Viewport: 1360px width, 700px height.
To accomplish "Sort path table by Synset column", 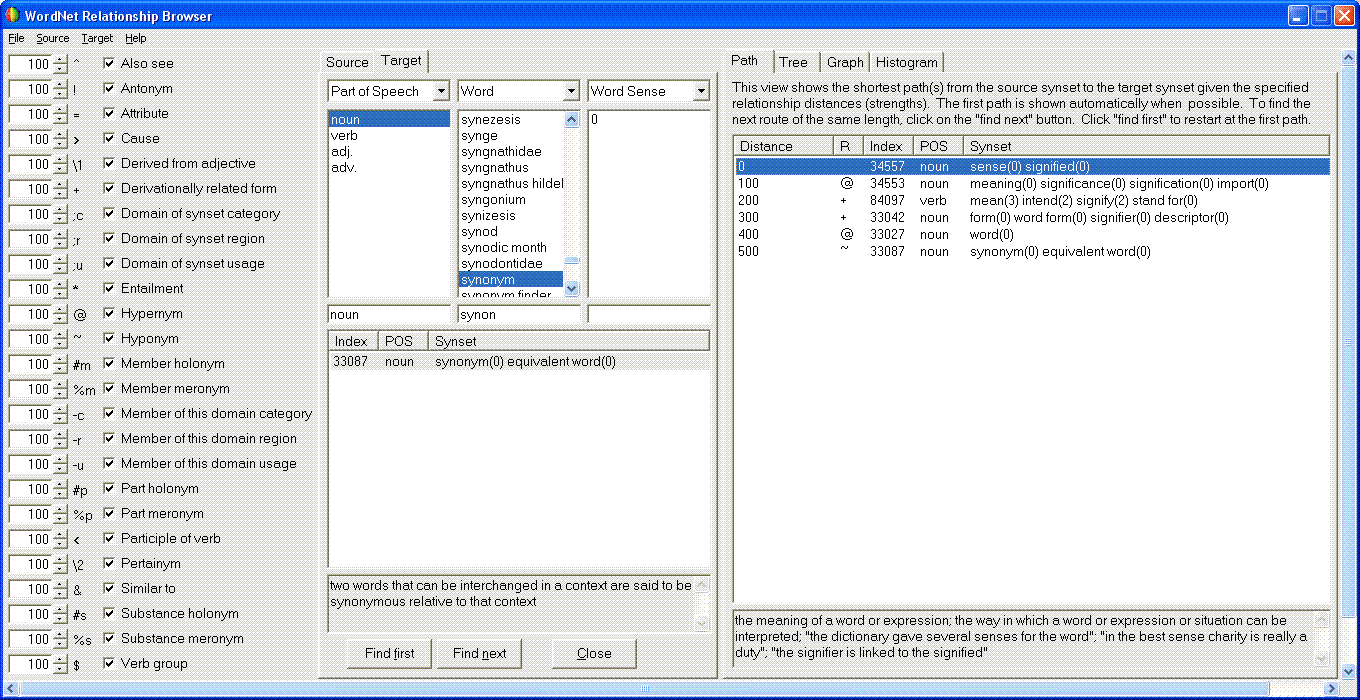I will (1147, 146).
